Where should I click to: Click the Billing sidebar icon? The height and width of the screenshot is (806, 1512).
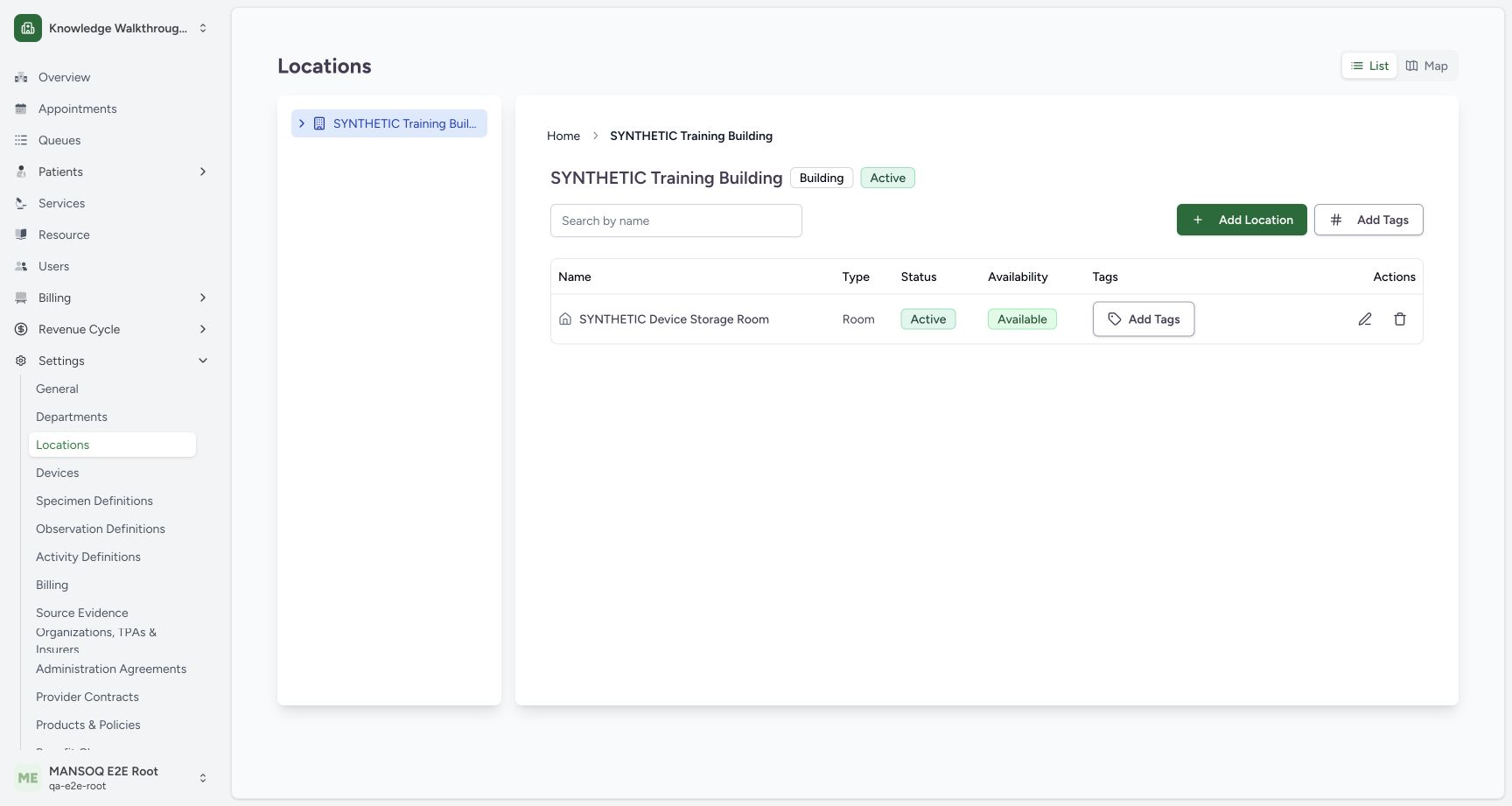point(21,298)
